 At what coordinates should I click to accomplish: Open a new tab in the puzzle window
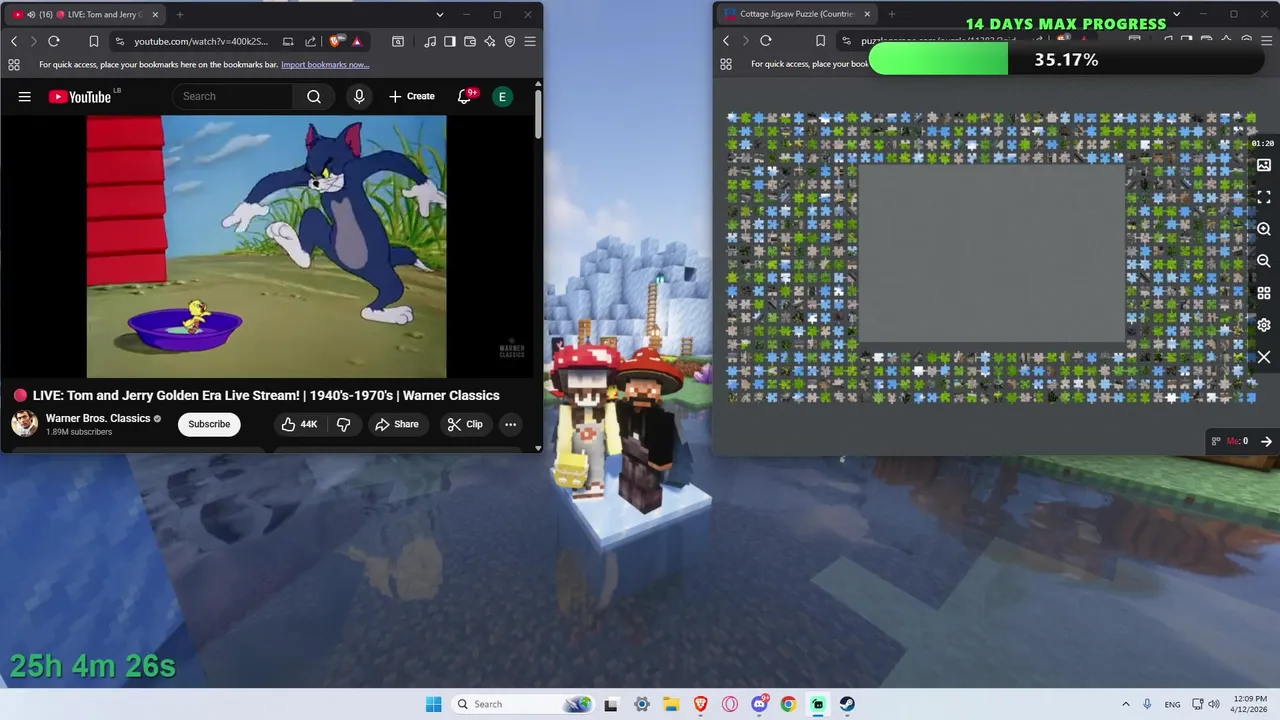click(891, 14)
